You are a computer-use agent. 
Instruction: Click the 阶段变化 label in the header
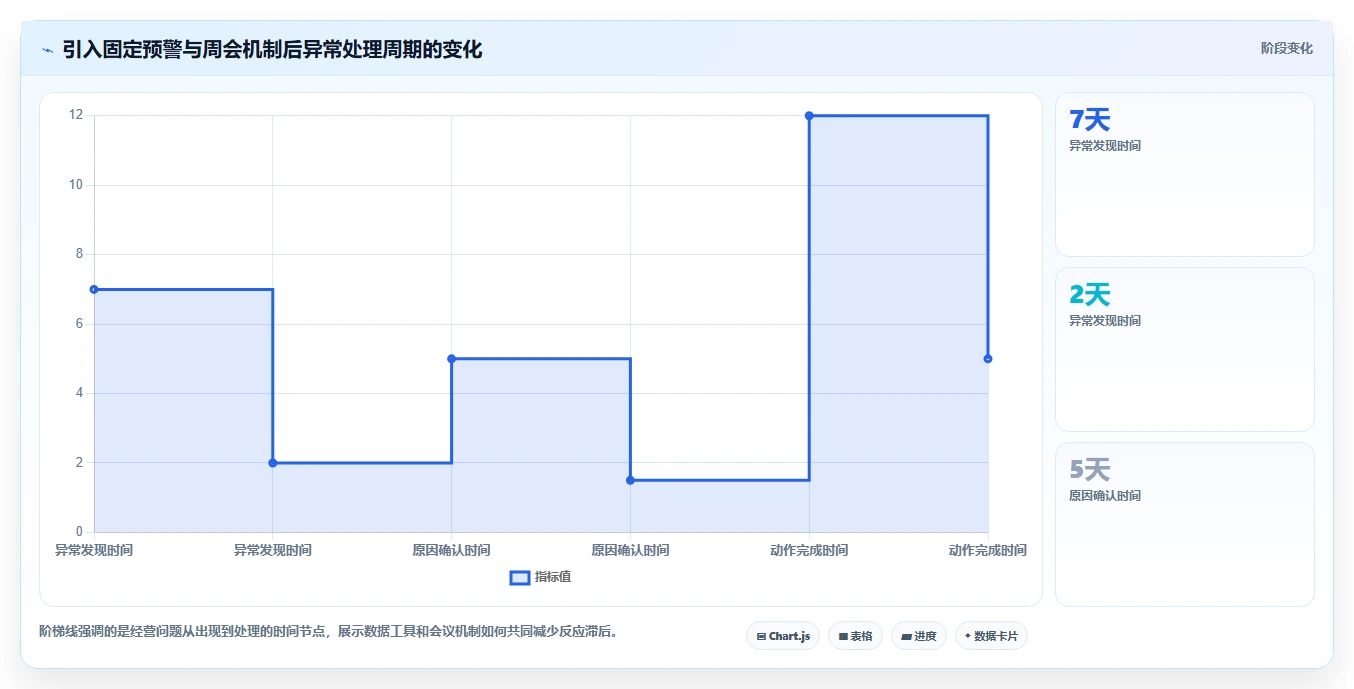click(x=1286, y=48)
